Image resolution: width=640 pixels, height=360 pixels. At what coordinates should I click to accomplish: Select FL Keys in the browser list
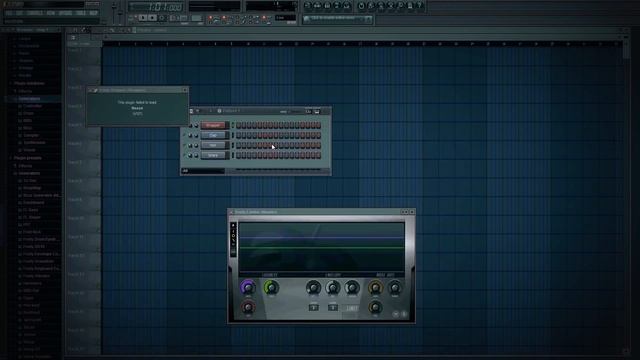[31, 210]
